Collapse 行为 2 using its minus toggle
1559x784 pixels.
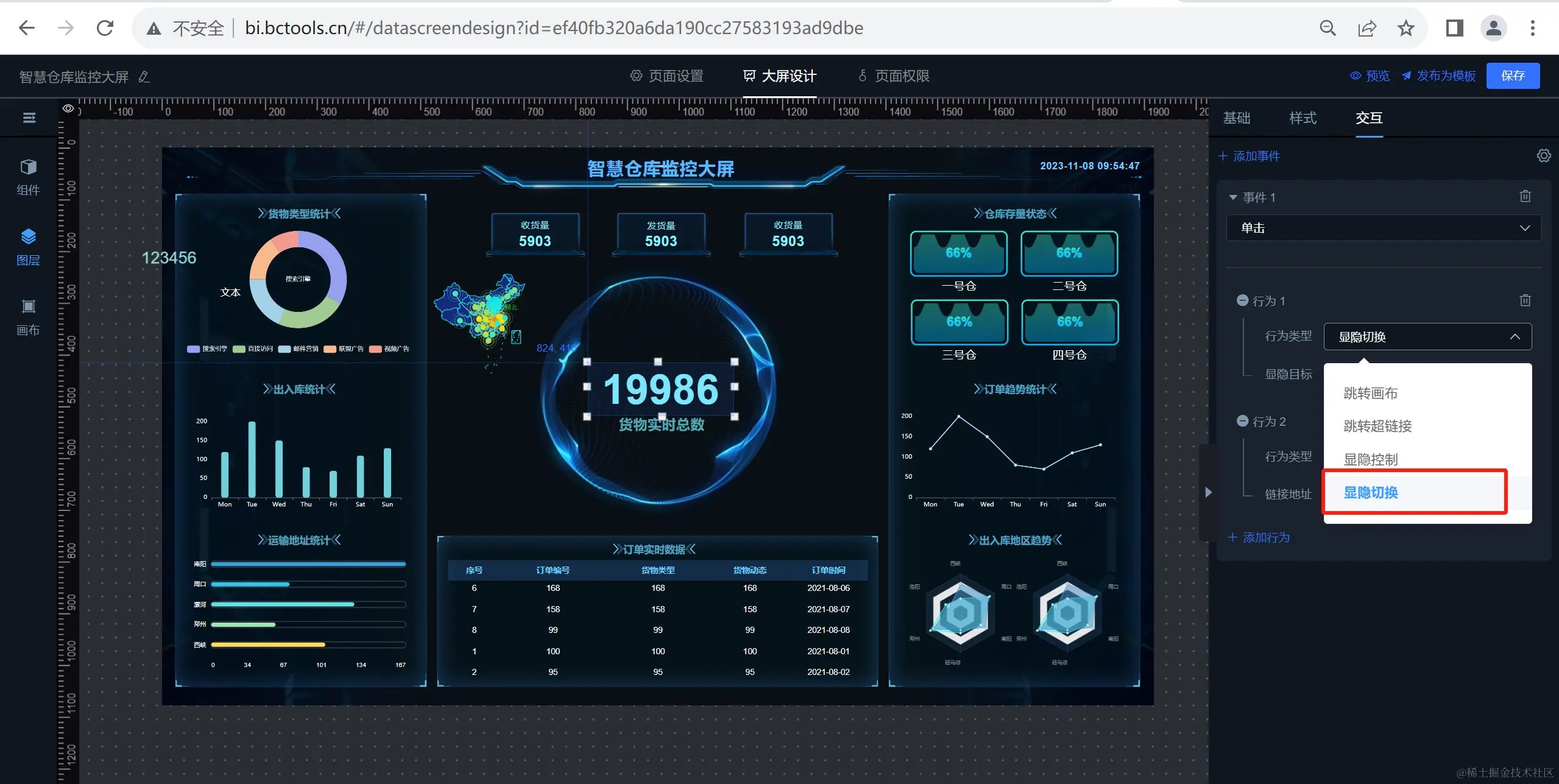1242,421
